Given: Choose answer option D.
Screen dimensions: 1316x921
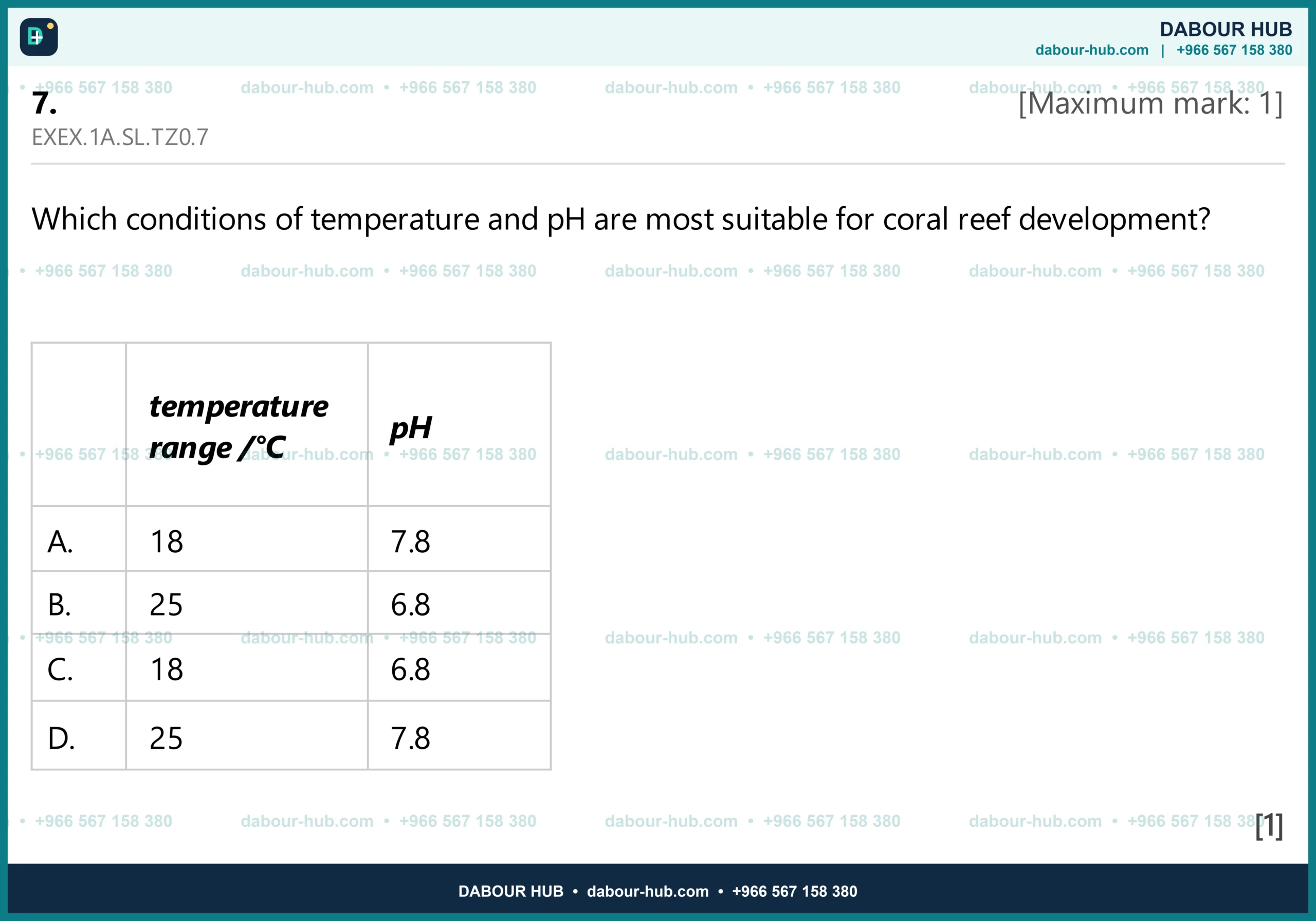Looking at the screenshot, I should [61, 738].
